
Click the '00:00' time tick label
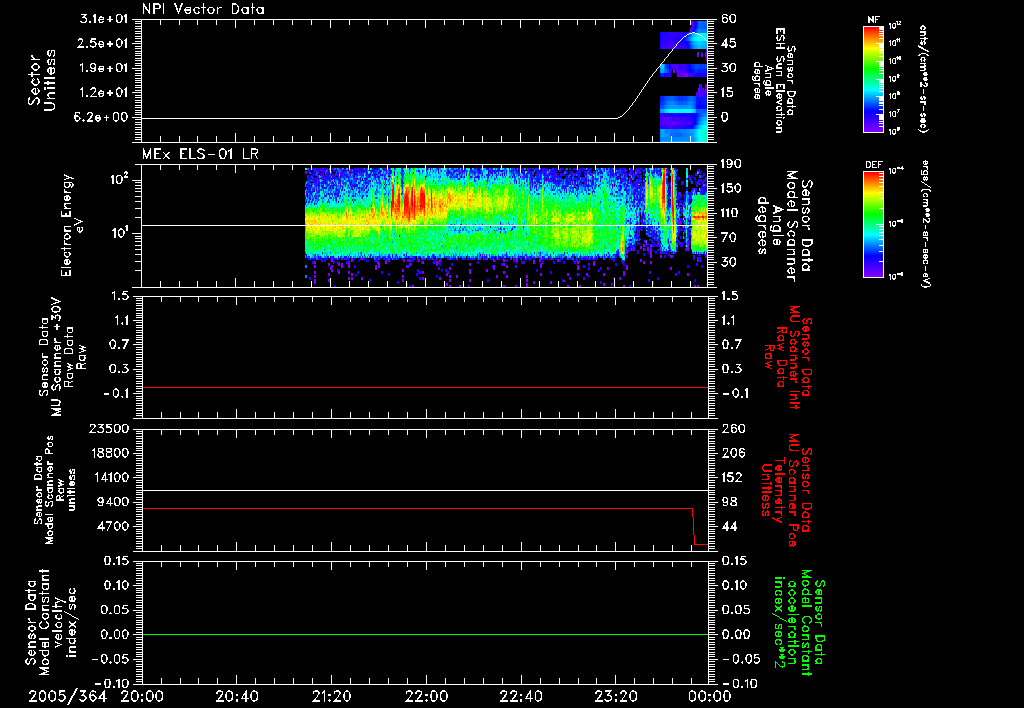tap(711, 696)
